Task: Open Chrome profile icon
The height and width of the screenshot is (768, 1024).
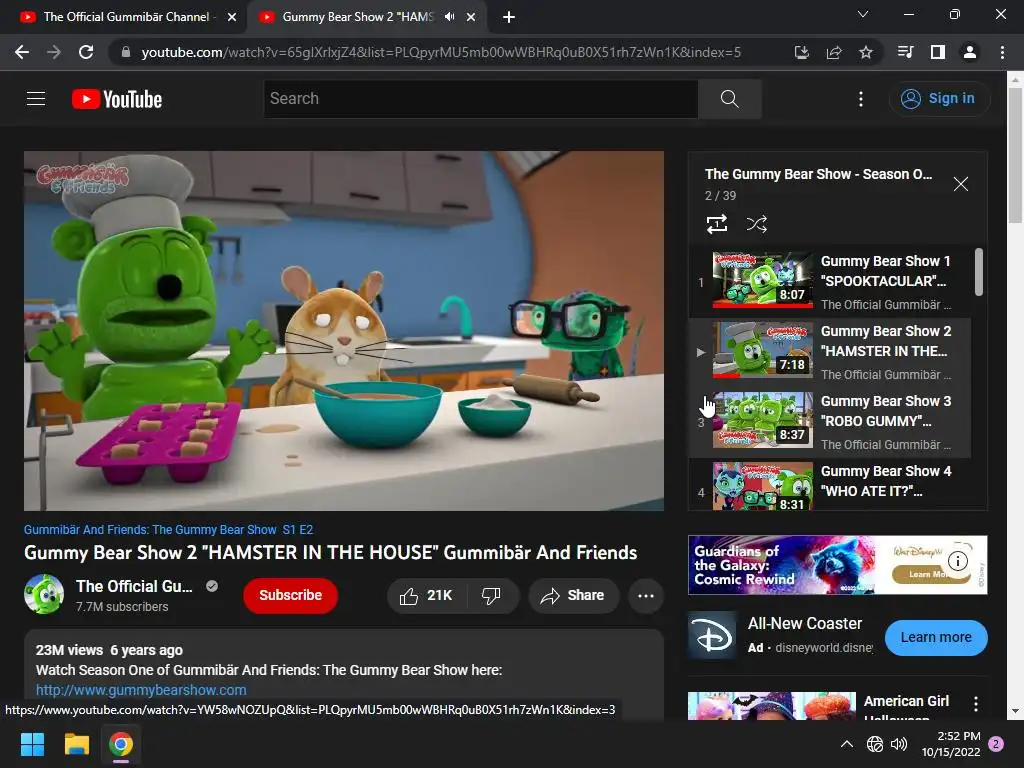Action: [x=970, y=52]
